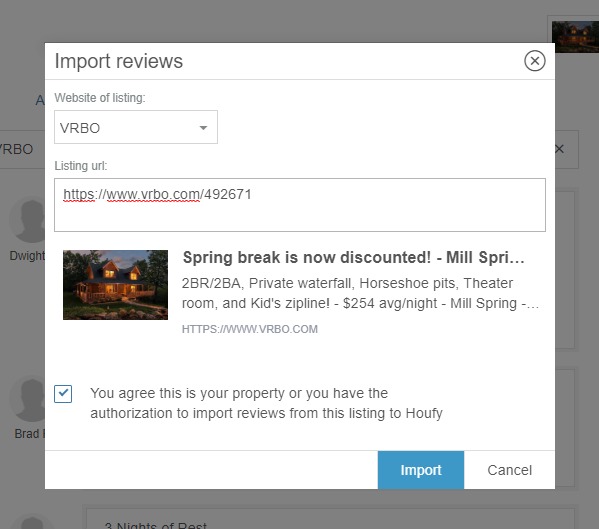Click the Listing url label
599x529 pixels.
pyautogui.click(x=81, y=166)
